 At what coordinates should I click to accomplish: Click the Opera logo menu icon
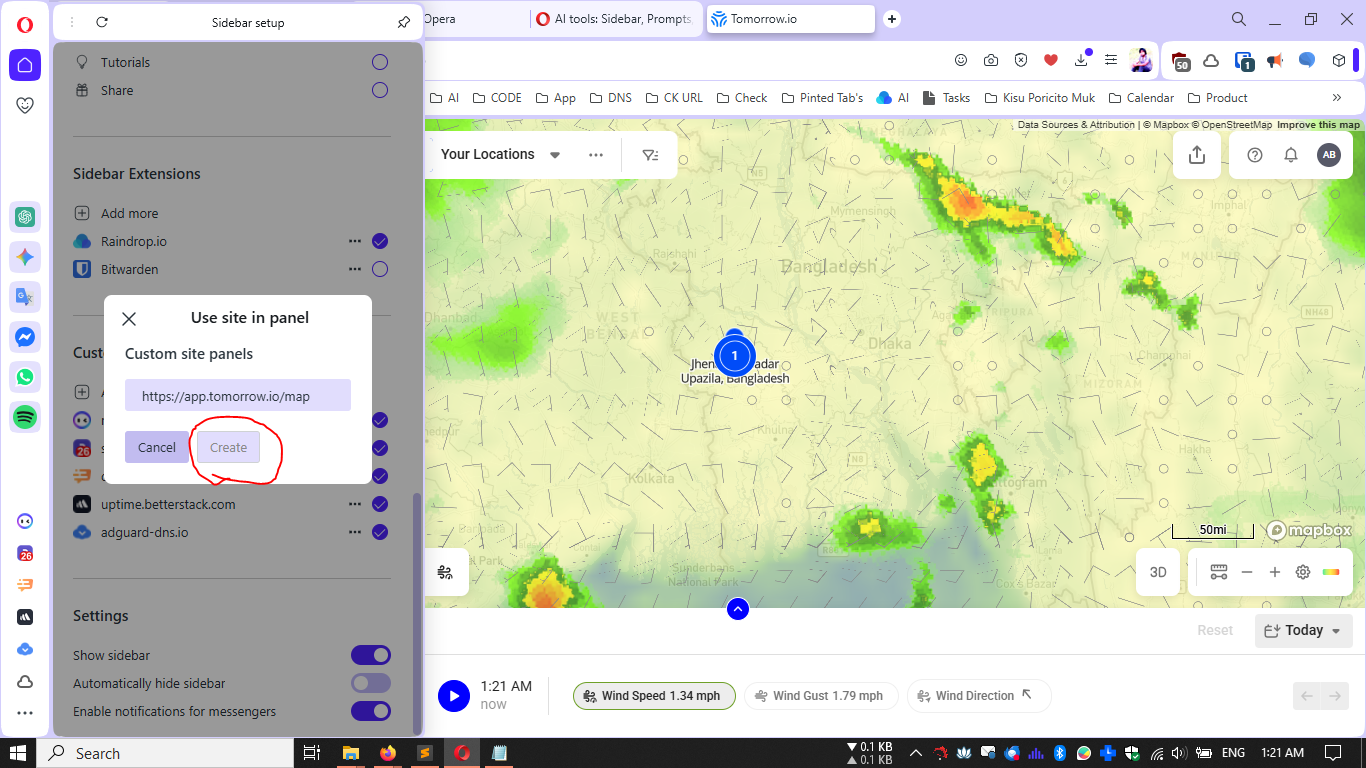coord(25,23)
